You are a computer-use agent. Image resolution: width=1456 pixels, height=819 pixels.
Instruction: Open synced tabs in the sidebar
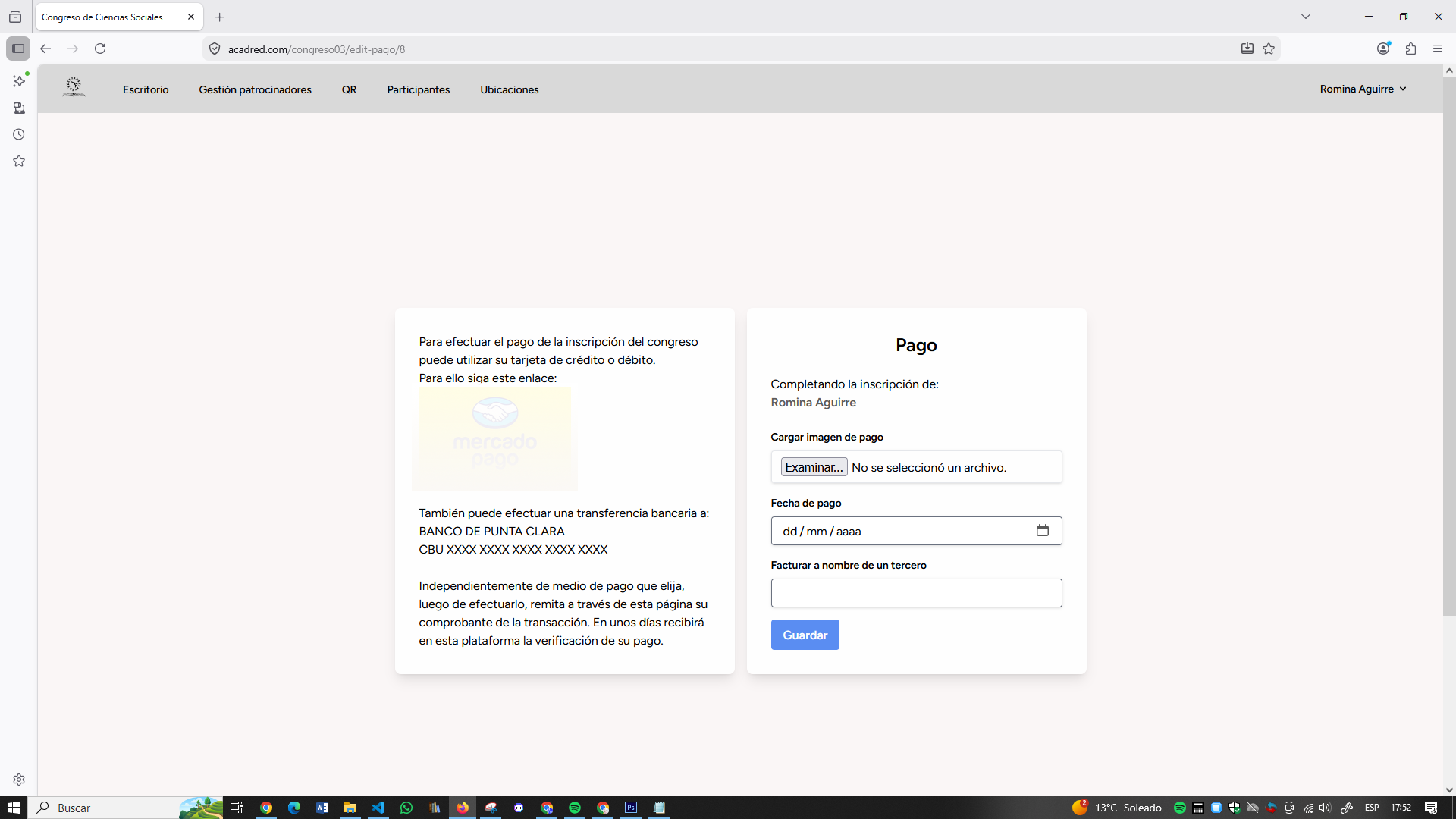19,108
